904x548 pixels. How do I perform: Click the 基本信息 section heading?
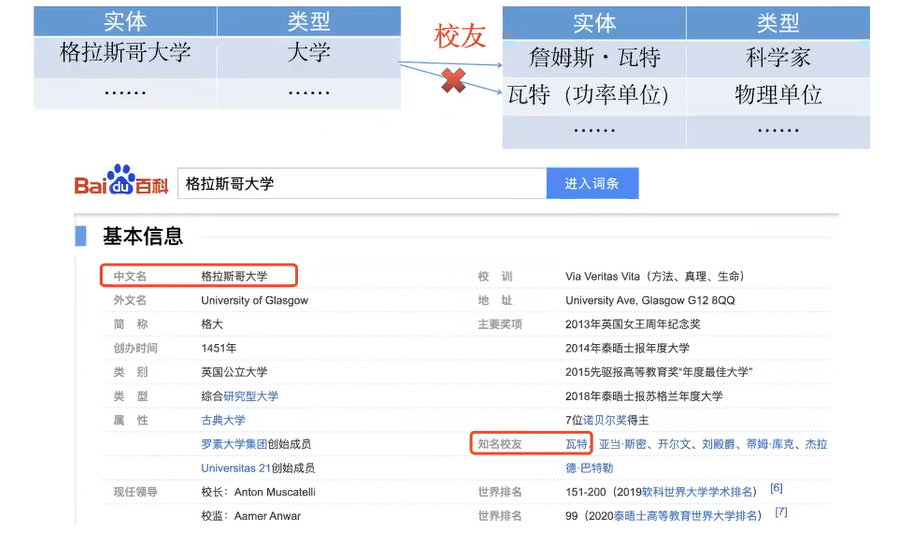pyautogui.click(x=143, y=236)
